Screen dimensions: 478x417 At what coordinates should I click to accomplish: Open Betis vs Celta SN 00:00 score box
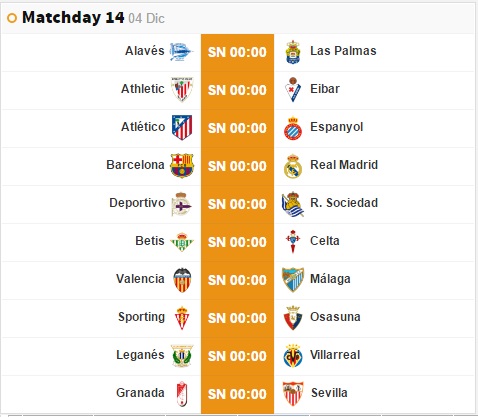coord(237,242)
